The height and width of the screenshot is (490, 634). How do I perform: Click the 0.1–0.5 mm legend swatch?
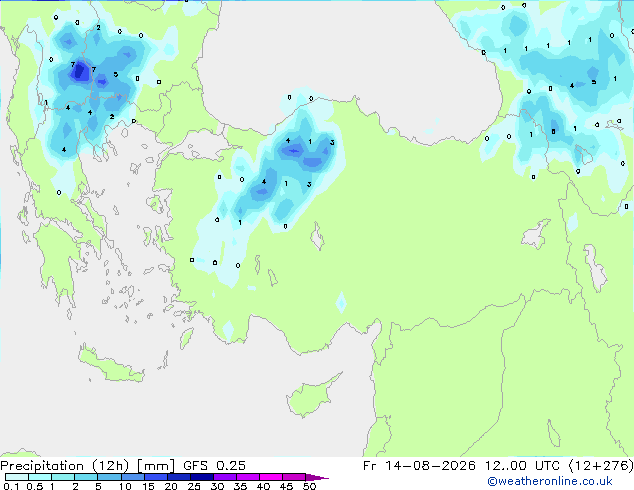click(17, 477)
